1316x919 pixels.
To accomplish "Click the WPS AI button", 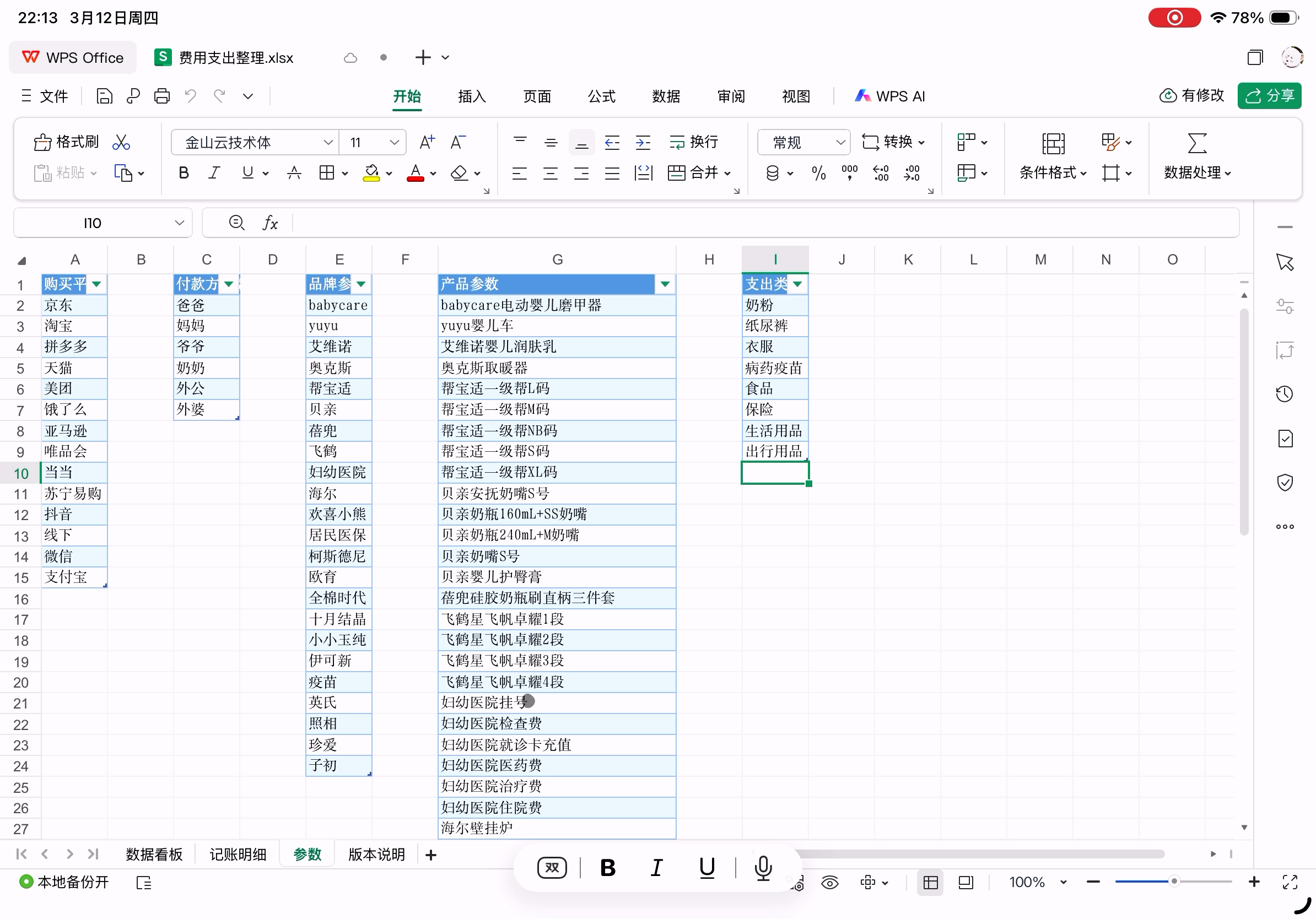I will pyautogui.click(x=890, y=96).
